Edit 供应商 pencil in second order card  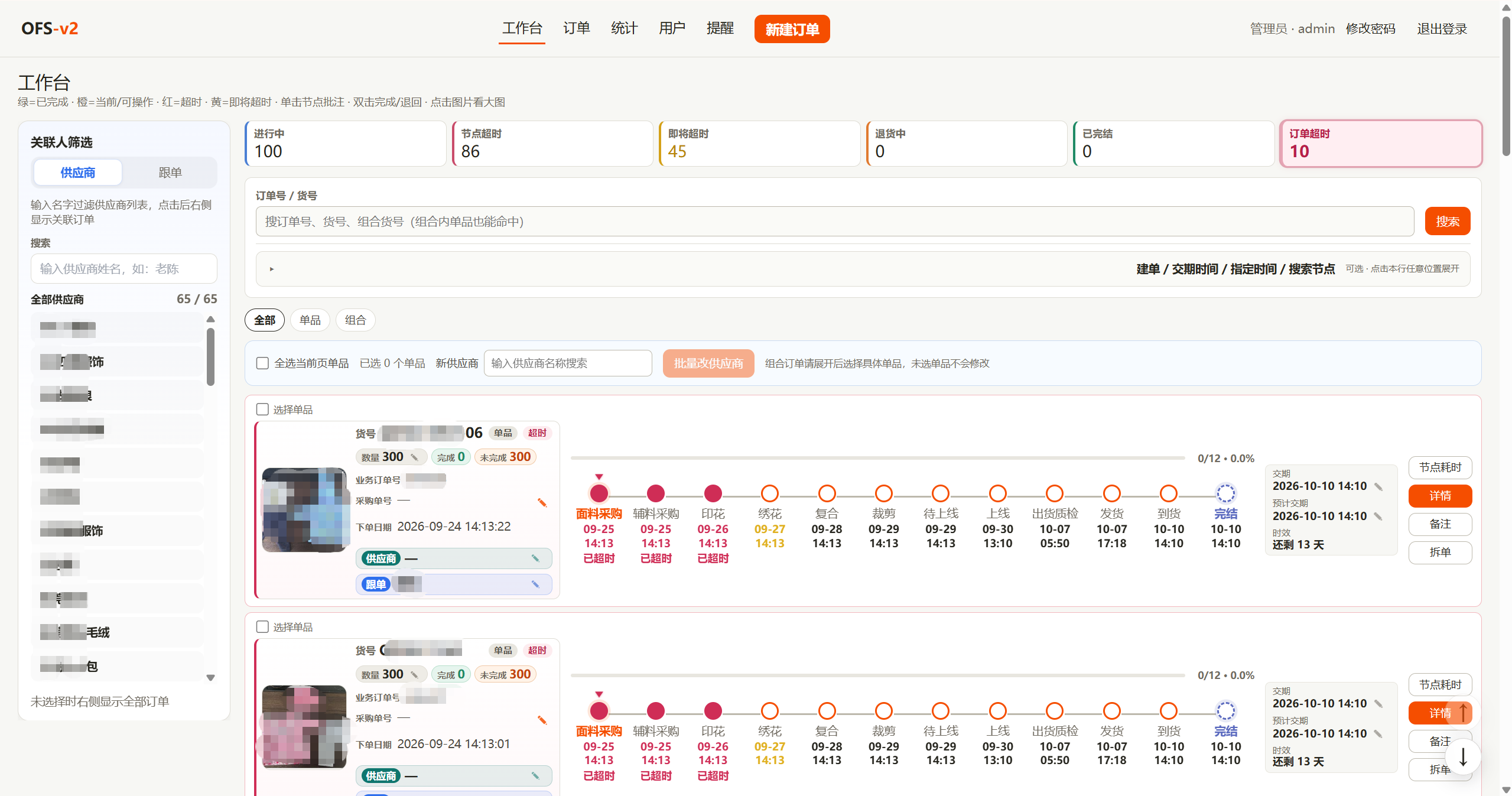coord(535,776)
